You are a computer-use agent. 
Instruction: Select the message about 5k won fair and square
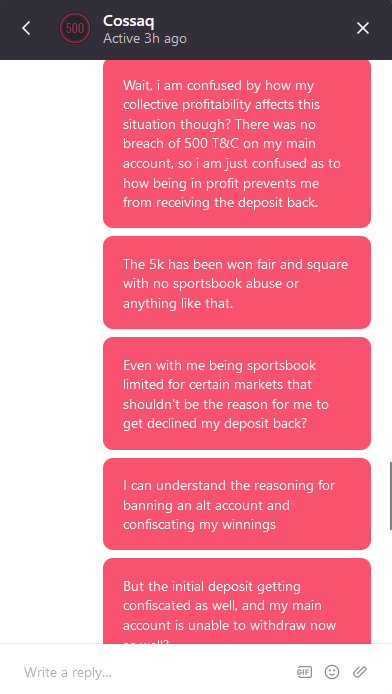click(x=237, y=282)
